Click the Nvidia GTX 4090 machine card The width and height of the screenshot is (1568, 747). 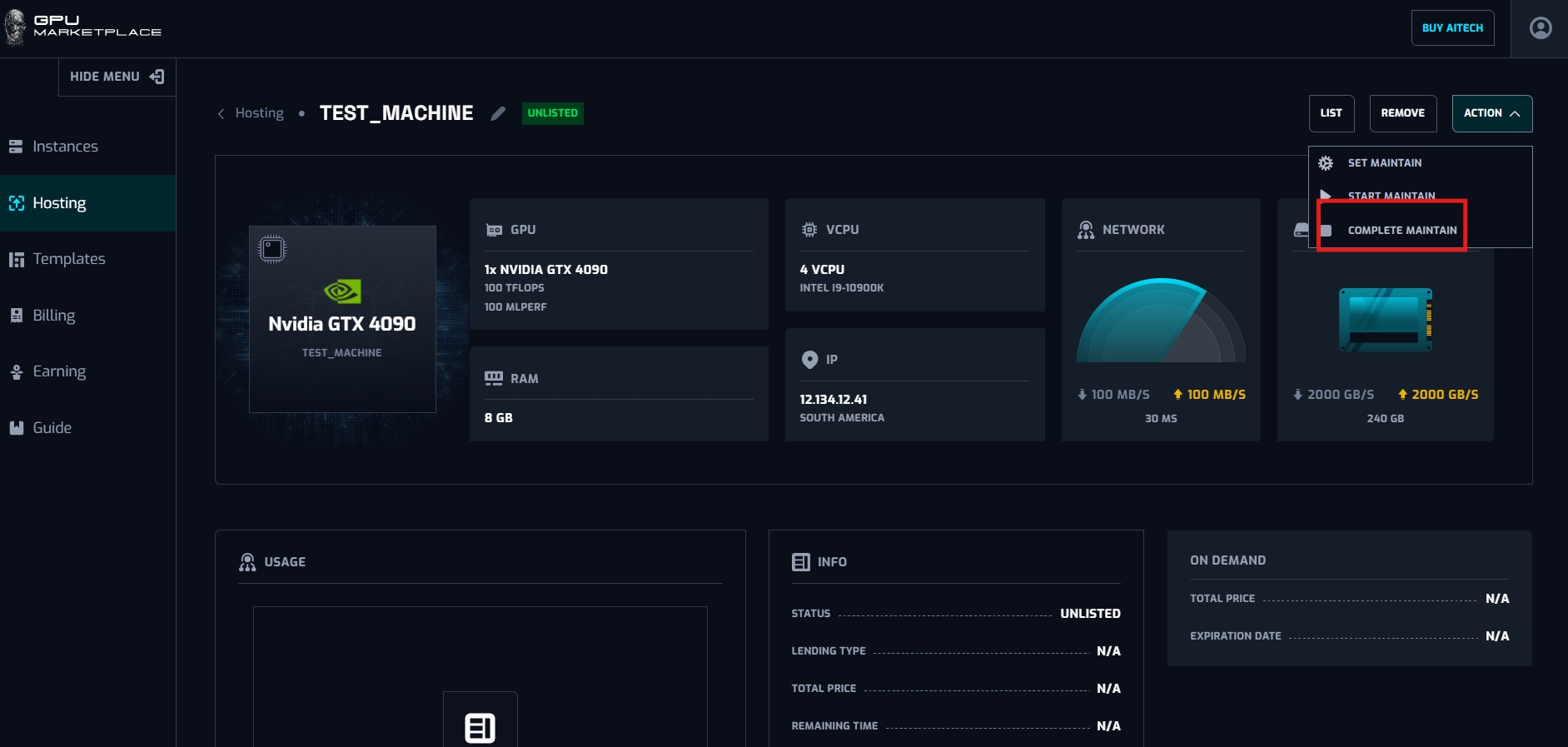[342, 319]
